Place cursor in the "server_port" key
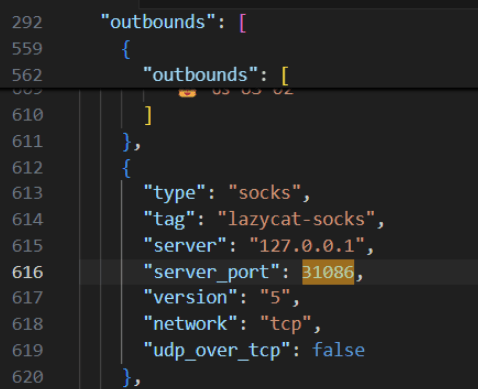 coord(211,272)
